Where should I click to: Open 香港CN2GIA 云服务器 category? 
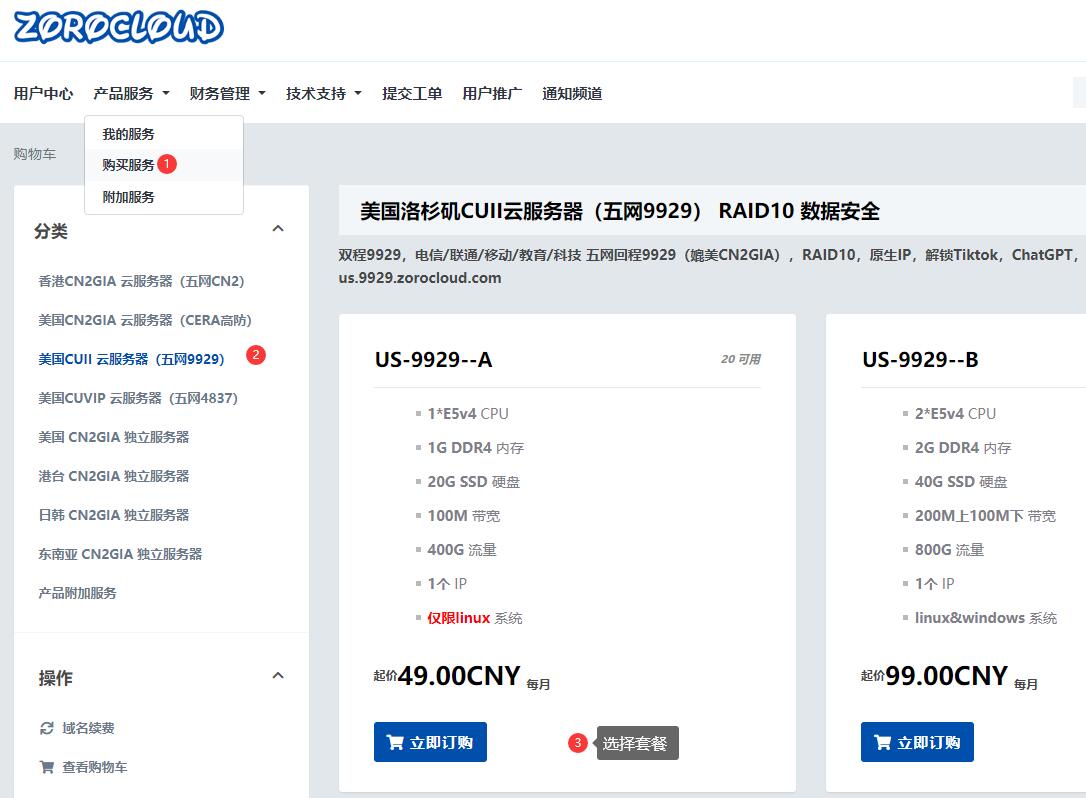coord(141,281)
